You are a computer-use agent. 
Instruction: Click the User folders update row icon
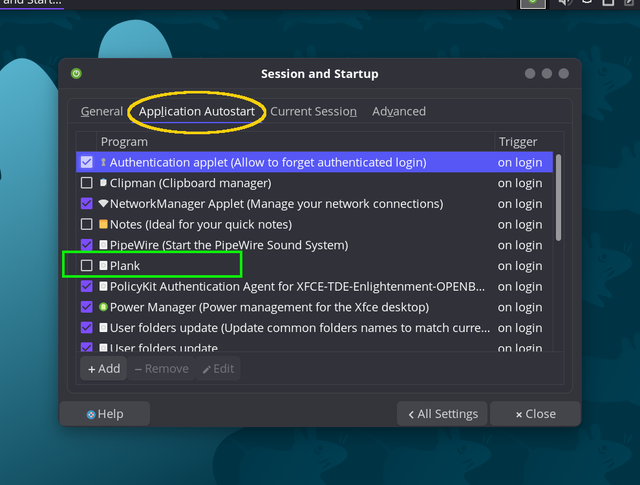pos(103,328)
